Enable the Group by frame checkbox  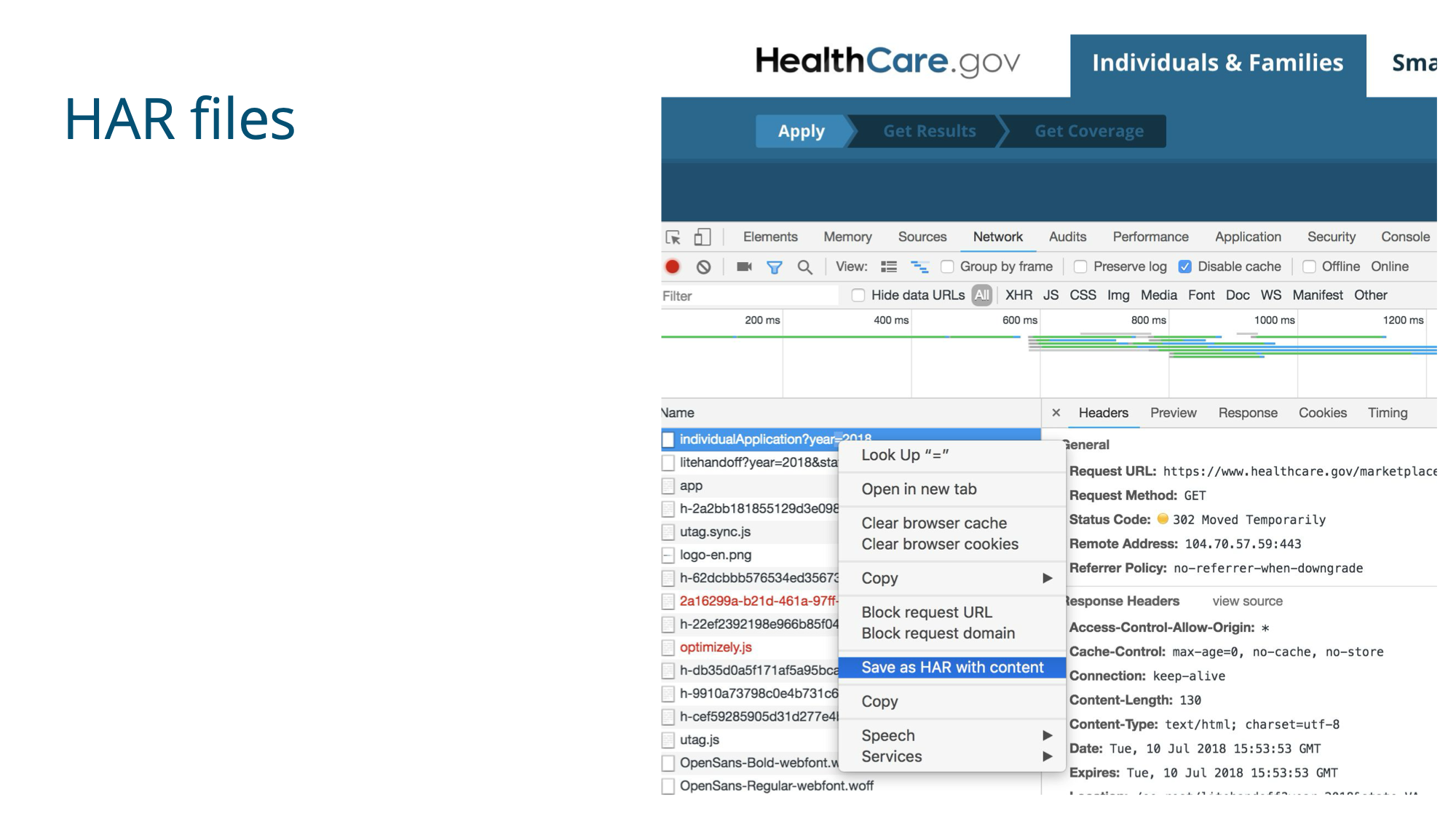click(947, 267)
